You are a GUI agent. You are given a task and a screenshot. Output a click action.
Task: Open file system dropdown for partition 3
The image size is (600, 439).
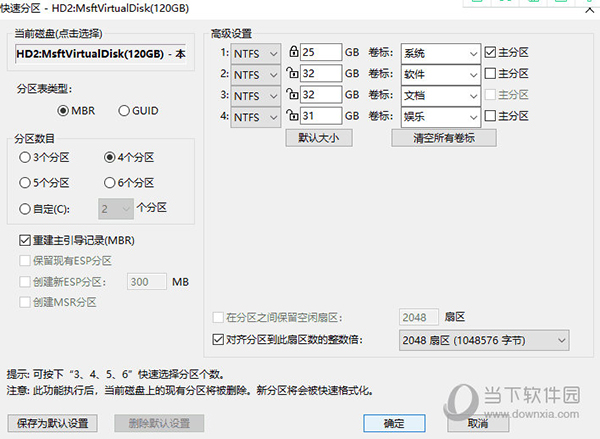click(256, 96)
